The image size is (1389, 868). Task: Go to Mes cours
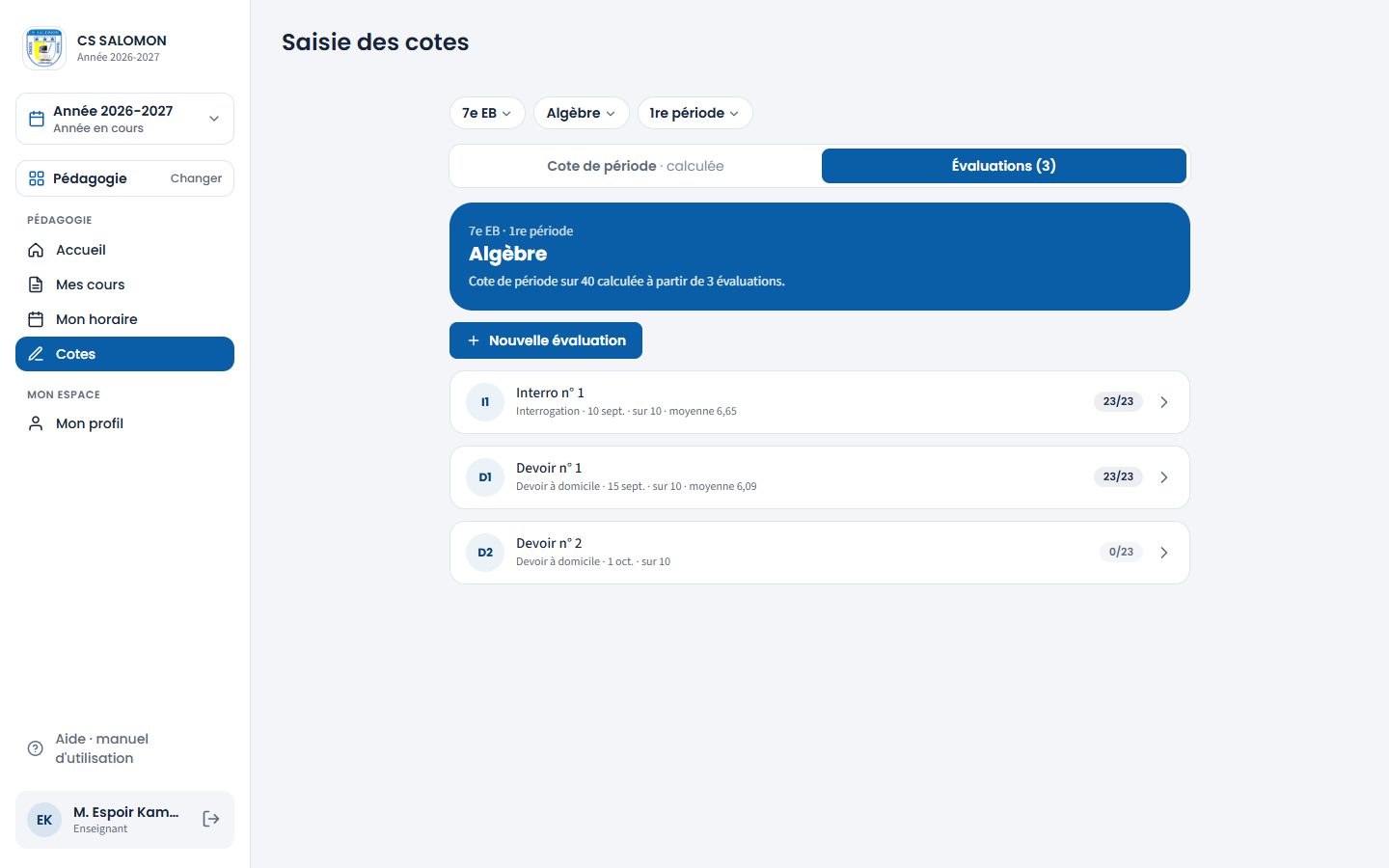[124, 285]
